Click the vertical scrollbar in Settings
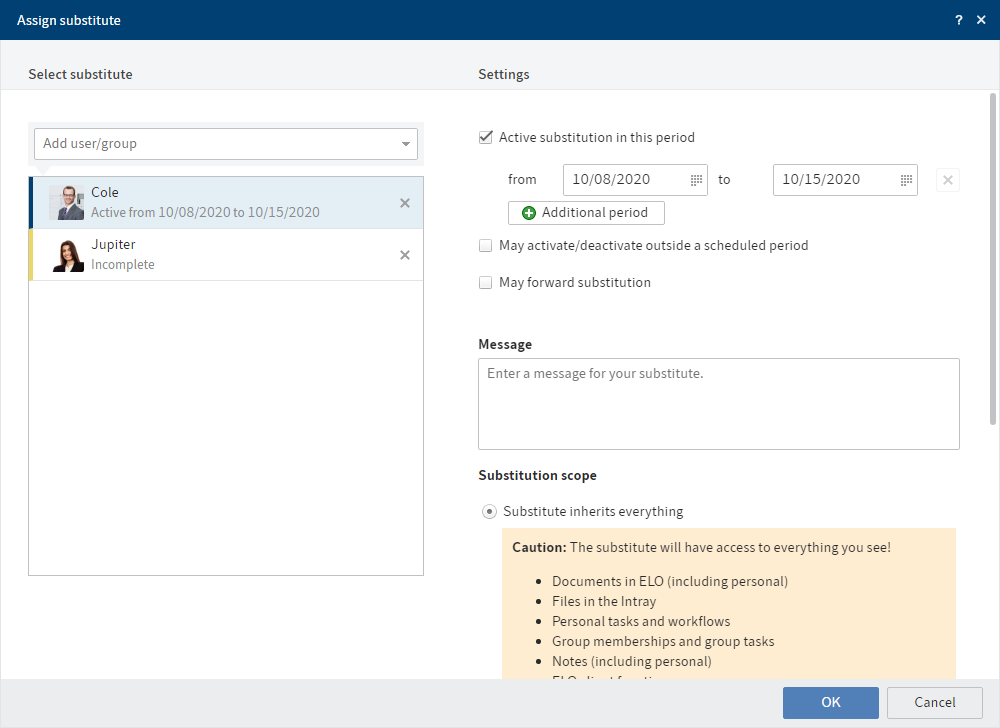 coord(993,259)
